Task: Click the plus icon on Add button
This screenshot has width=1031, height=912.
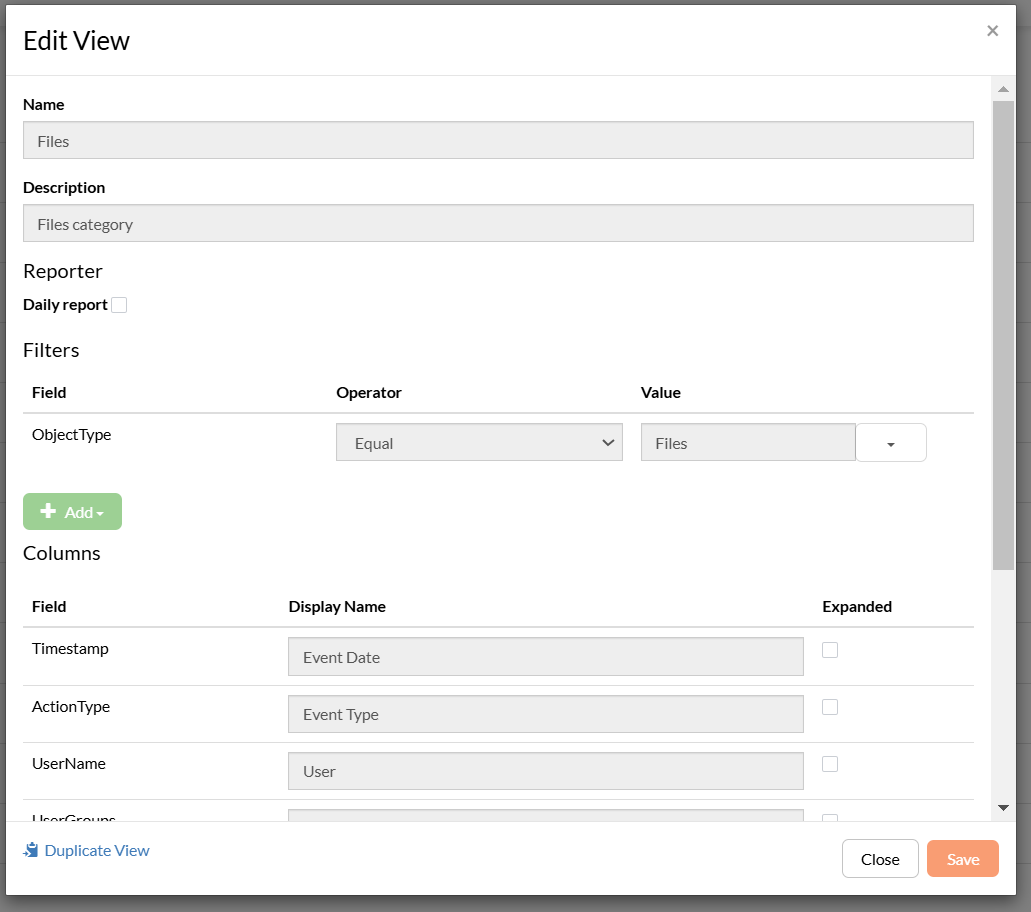Action: [48, 511]
